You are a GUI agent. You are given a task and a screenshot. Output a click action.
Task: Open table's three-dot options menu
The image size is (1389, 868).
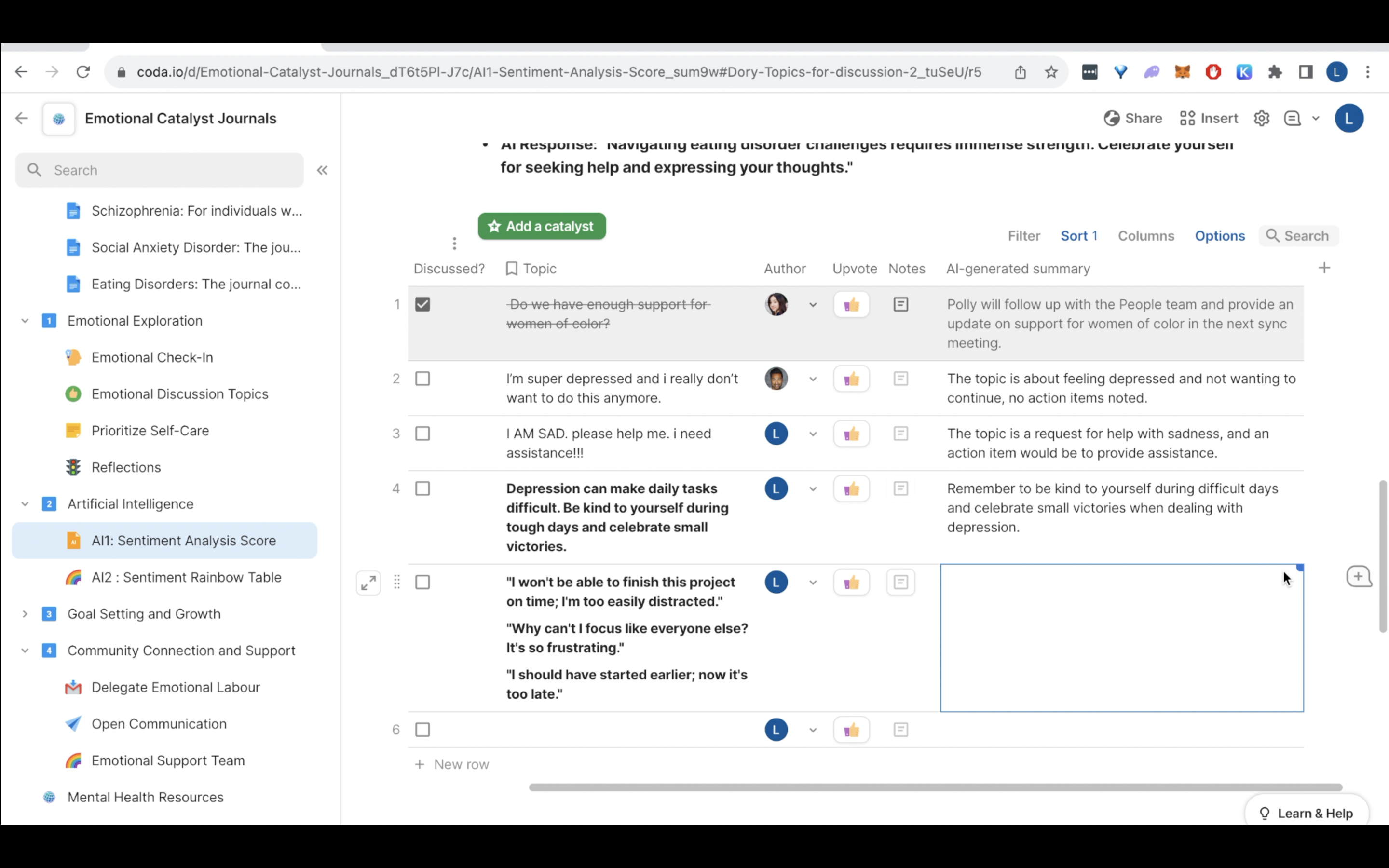point(454,244)
